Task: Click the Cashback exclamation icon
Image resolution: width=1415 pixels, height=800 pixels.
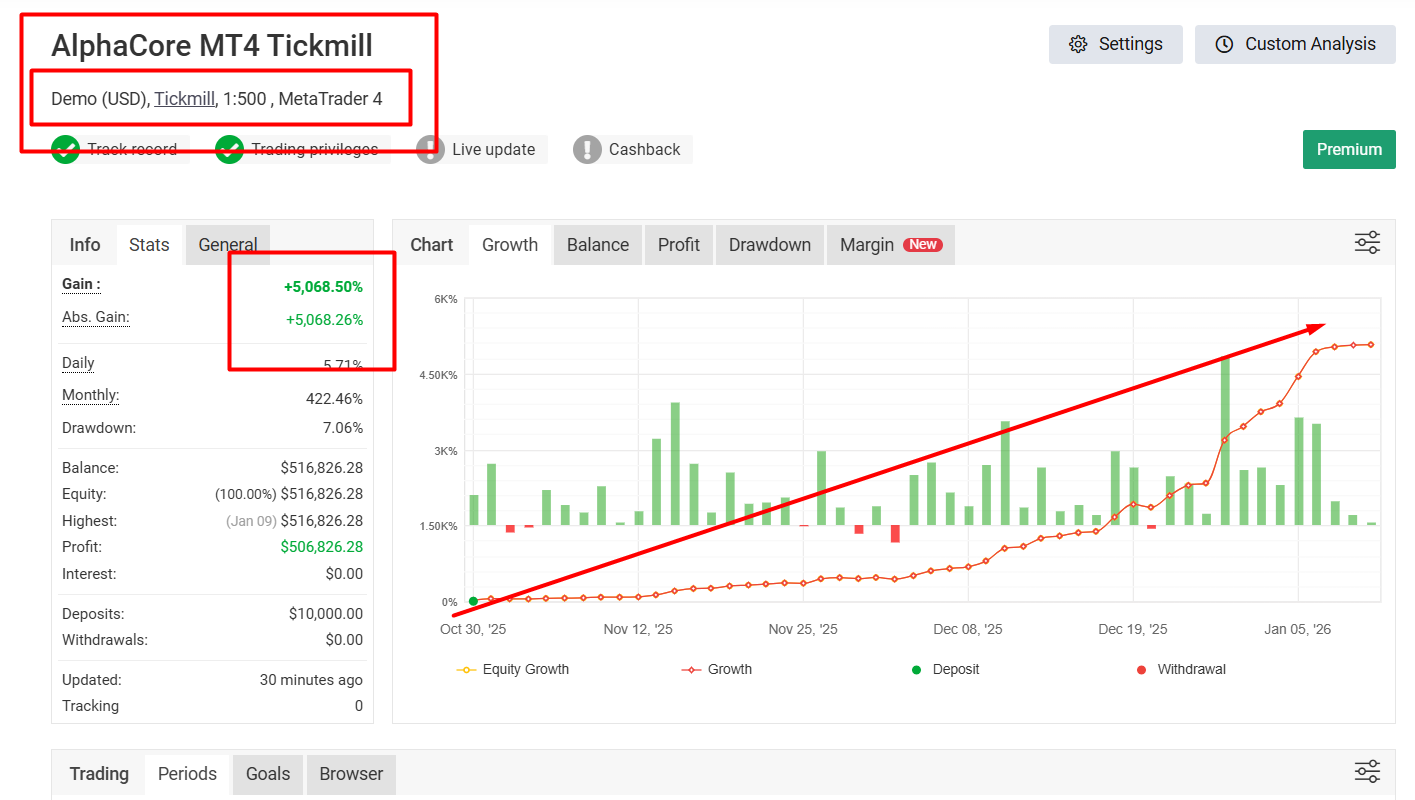Action: [x=587, y=150]
